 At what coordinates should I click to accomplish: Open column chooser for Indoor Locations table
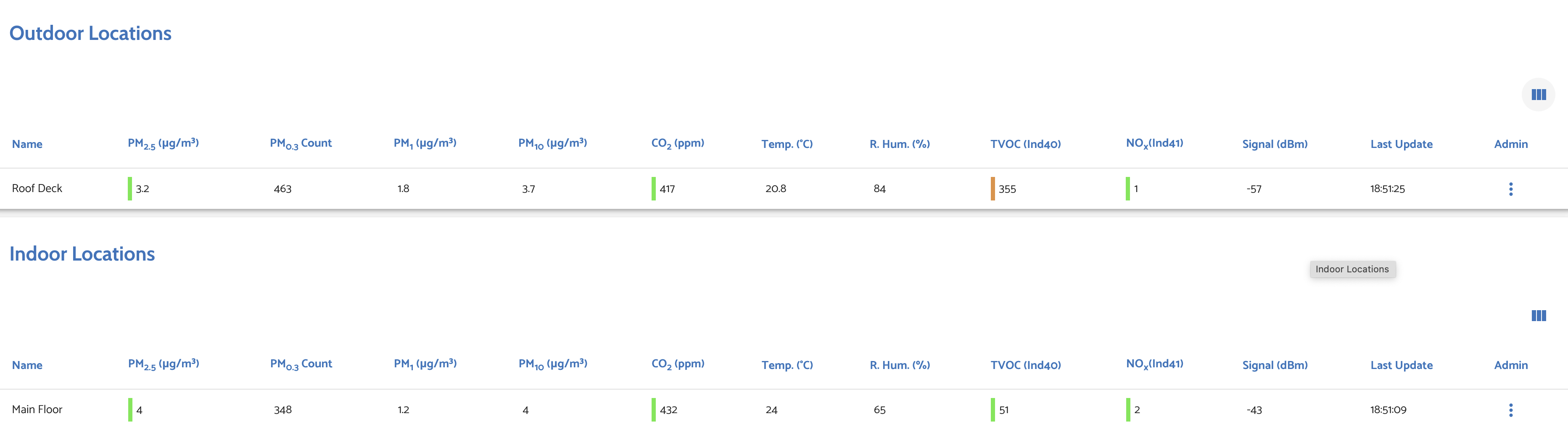[x=1538, y=315]
